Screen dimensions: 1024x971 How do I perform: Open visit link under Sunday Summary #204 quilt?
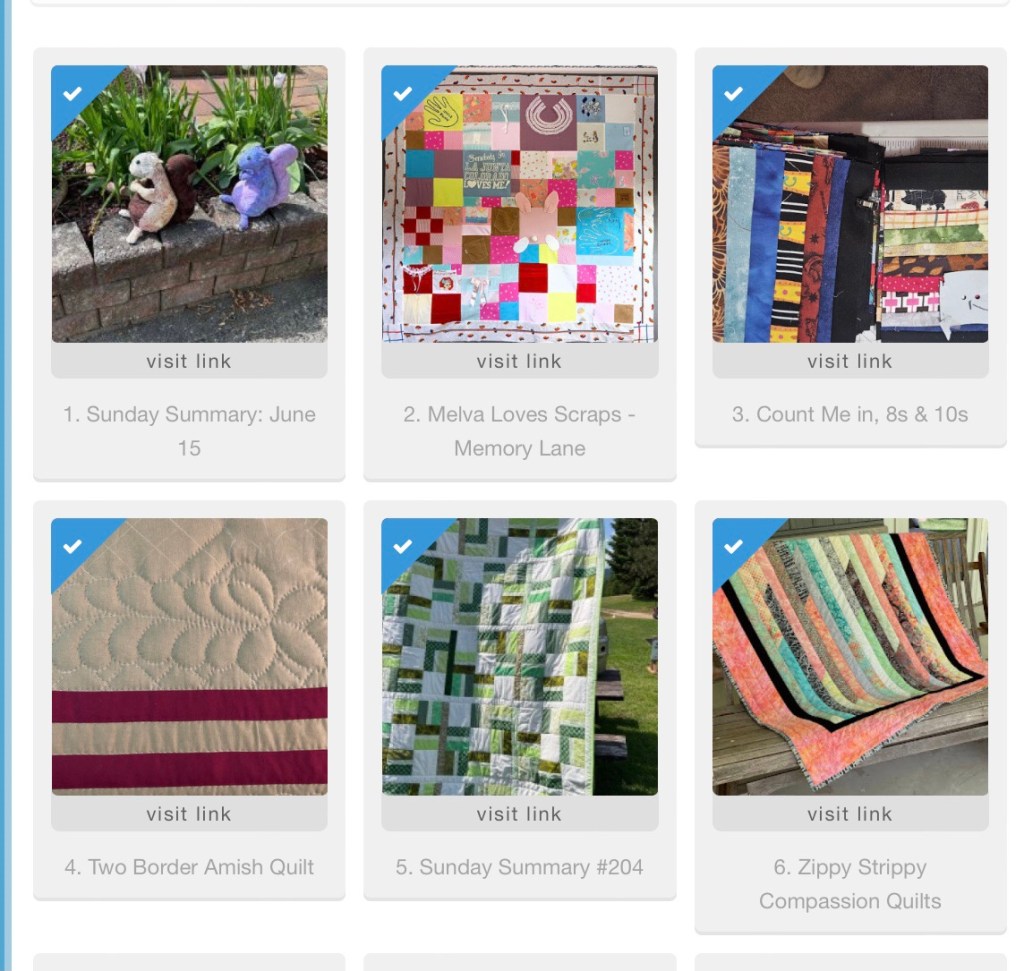(x=520, y=814)
